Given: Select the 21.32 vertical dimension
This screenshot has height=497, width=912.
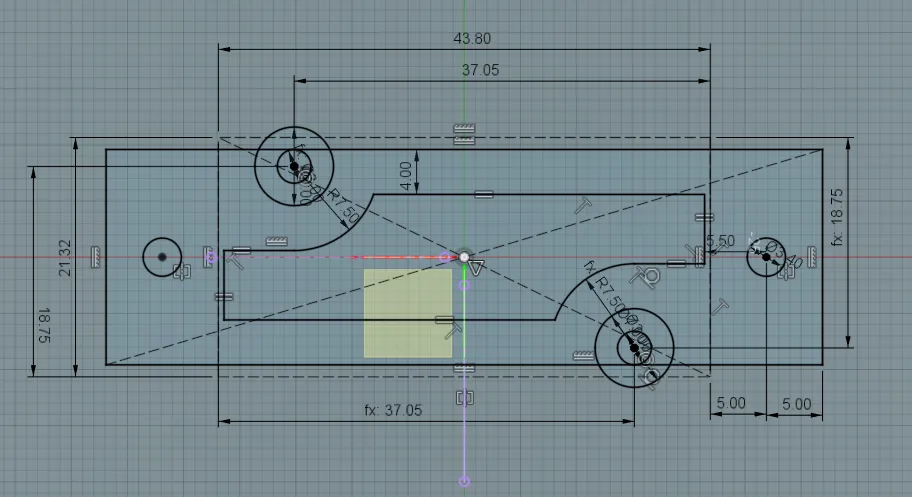Looking at the screenshot, I should pos(65,257).
